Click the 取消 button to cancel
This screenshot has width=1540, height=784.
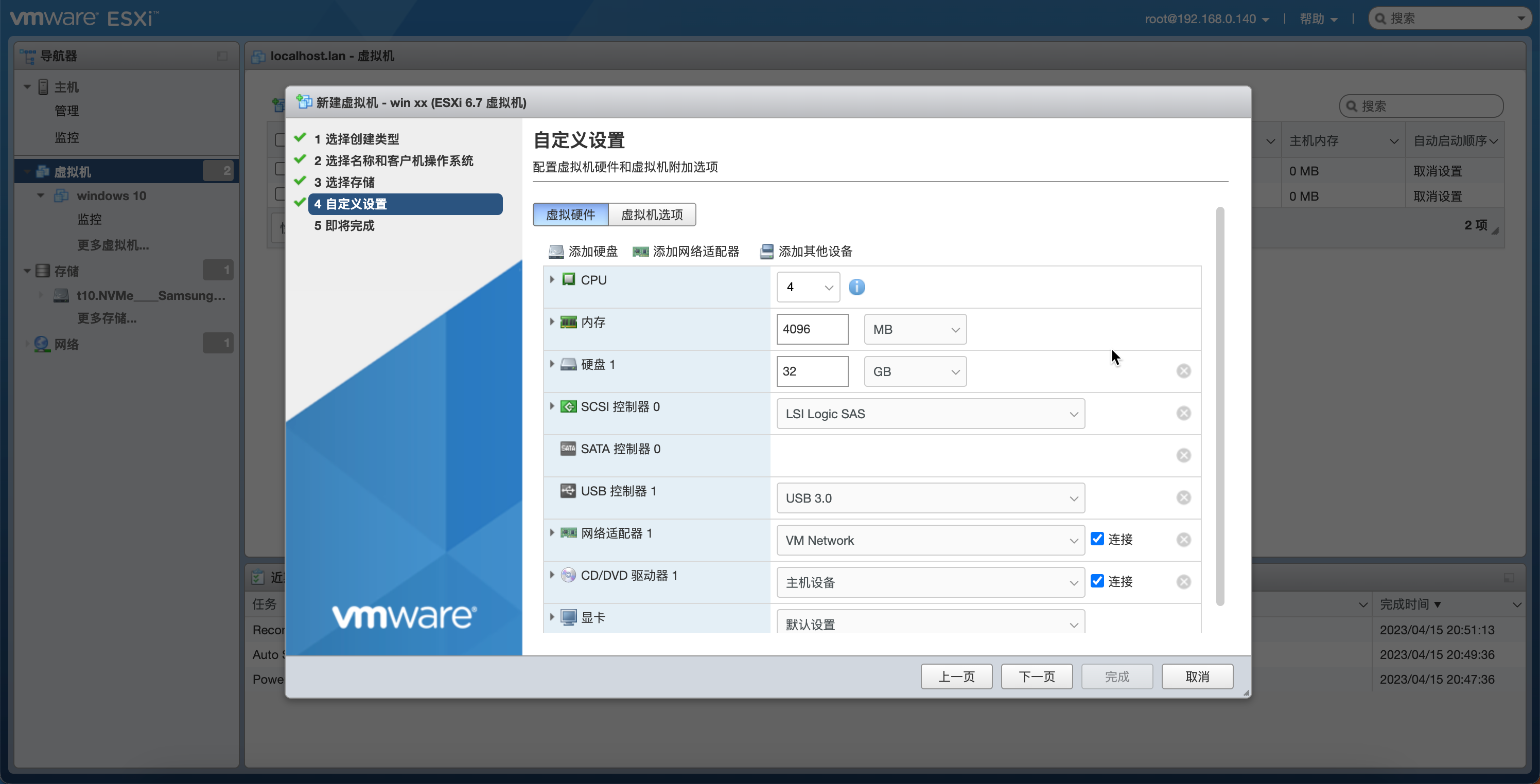tap(1197, 676)
